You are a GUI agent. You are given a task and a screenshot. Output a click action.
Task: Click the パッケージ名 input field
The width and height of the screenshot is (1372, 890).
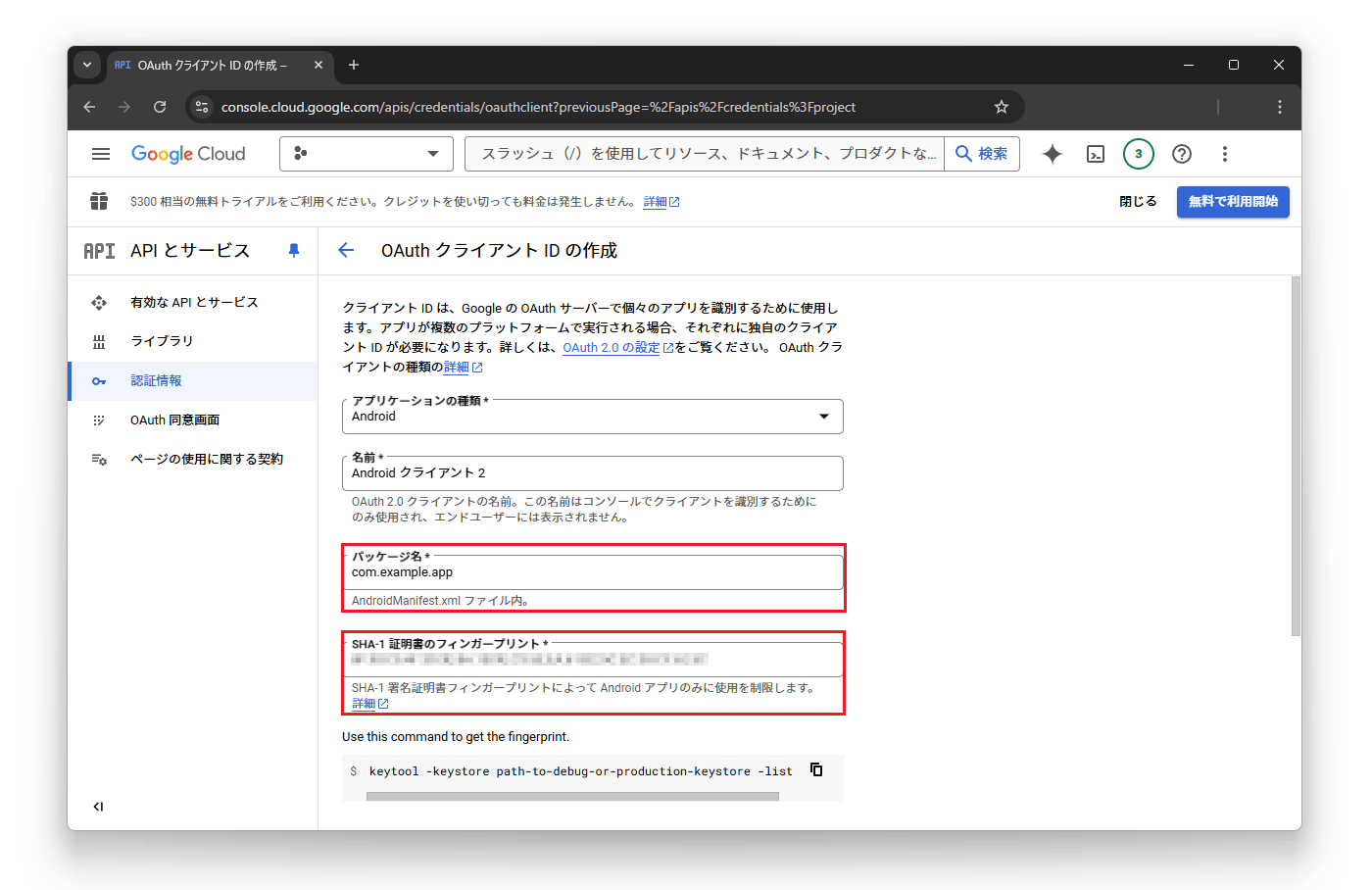point(593,572)
